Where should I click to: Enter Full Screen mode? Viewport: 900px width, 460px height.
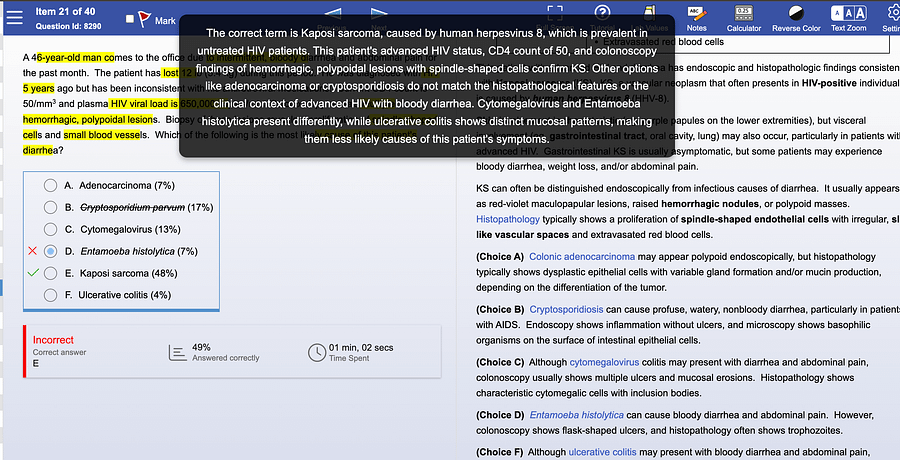(554, 14)
